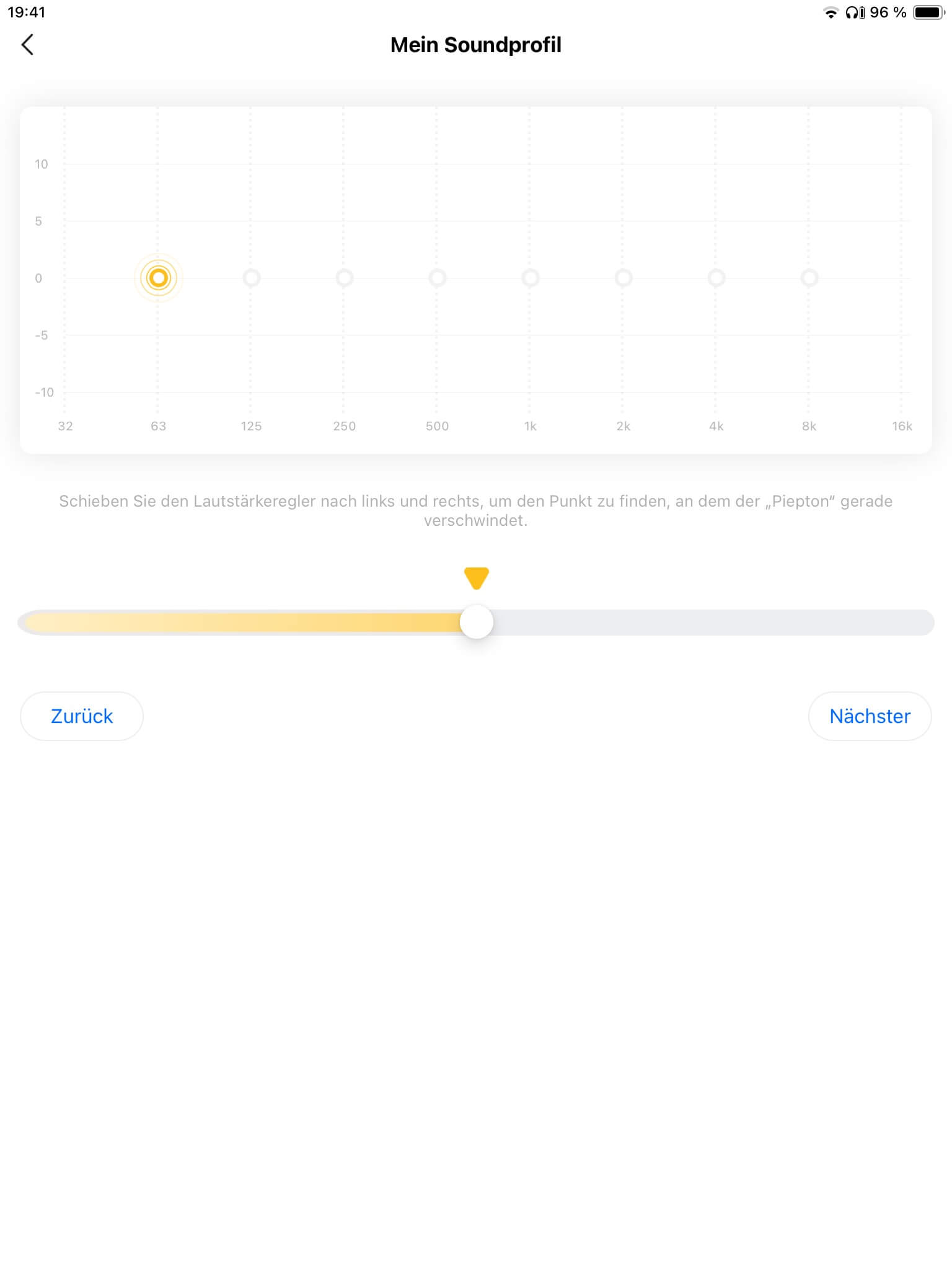Click the 16k axis label
Screen dimensions: 952x1270
click(x=902, y=426)
